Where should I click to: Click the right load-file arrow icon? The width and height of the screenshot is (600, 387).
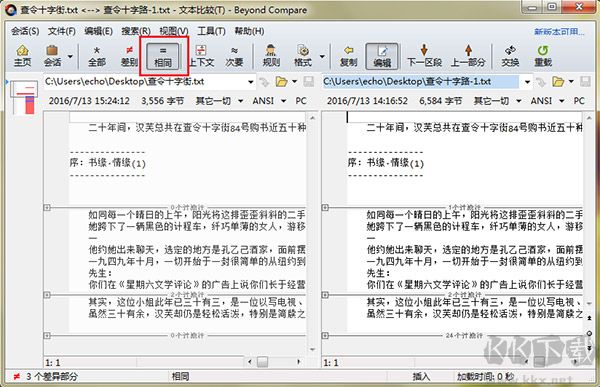point(541,82)
